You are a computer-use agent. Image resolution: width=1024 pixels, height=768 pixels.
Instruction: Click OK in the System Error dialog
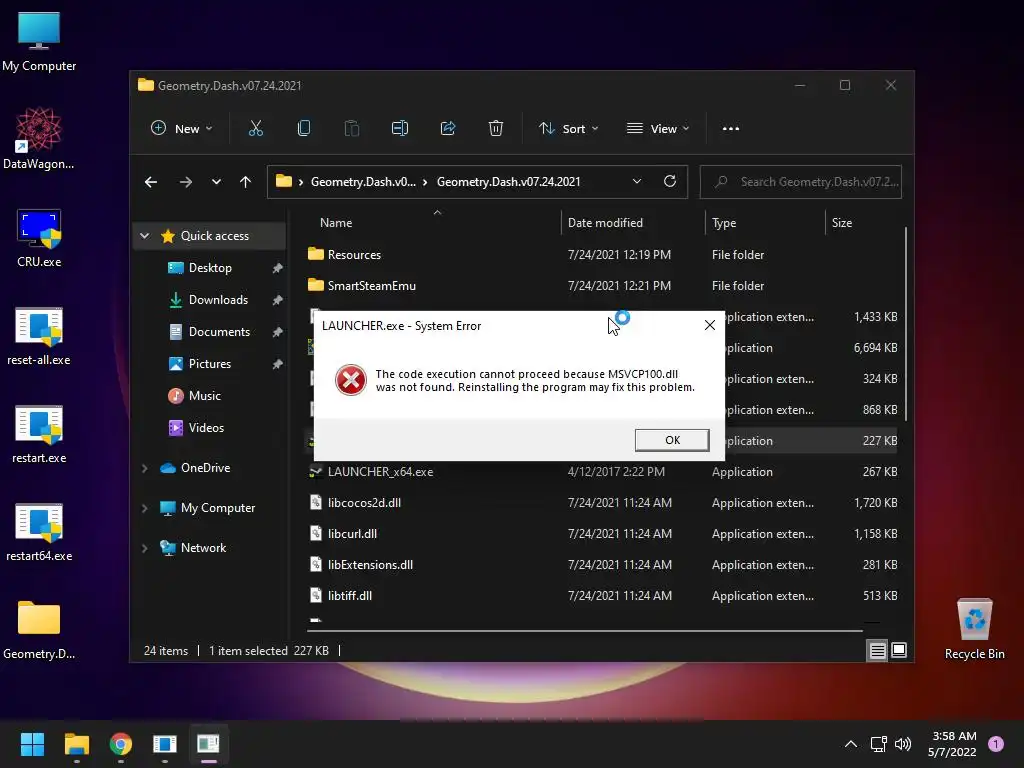point(672,440)
